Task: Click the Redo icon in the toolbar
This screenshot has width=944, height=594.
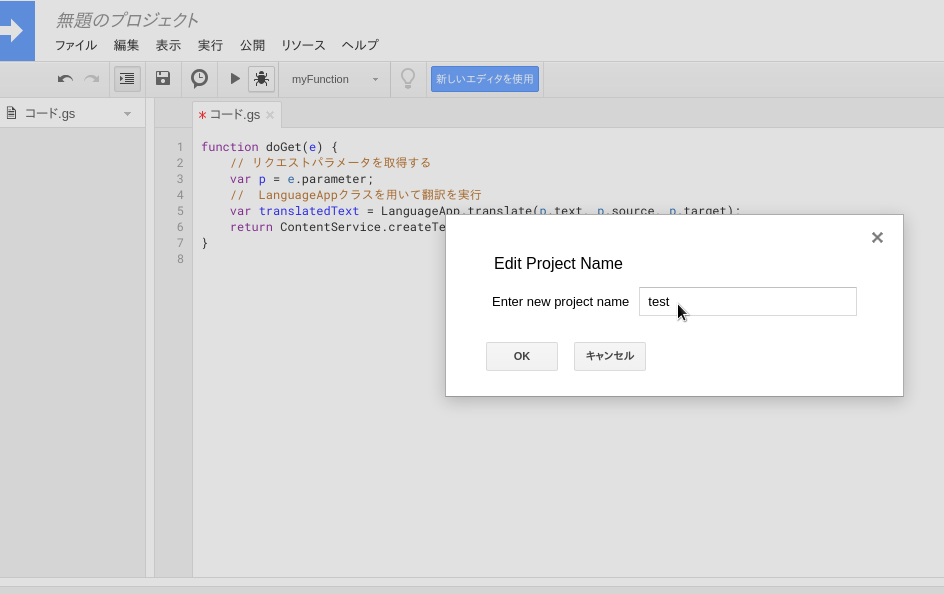Action: pyautogui.click(x=91, y=78)
